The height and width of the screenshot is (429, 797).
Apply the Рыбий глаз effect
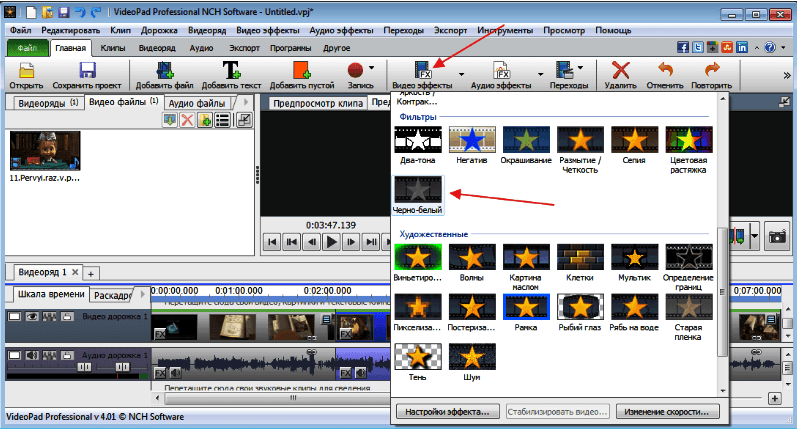coord(580,313)
